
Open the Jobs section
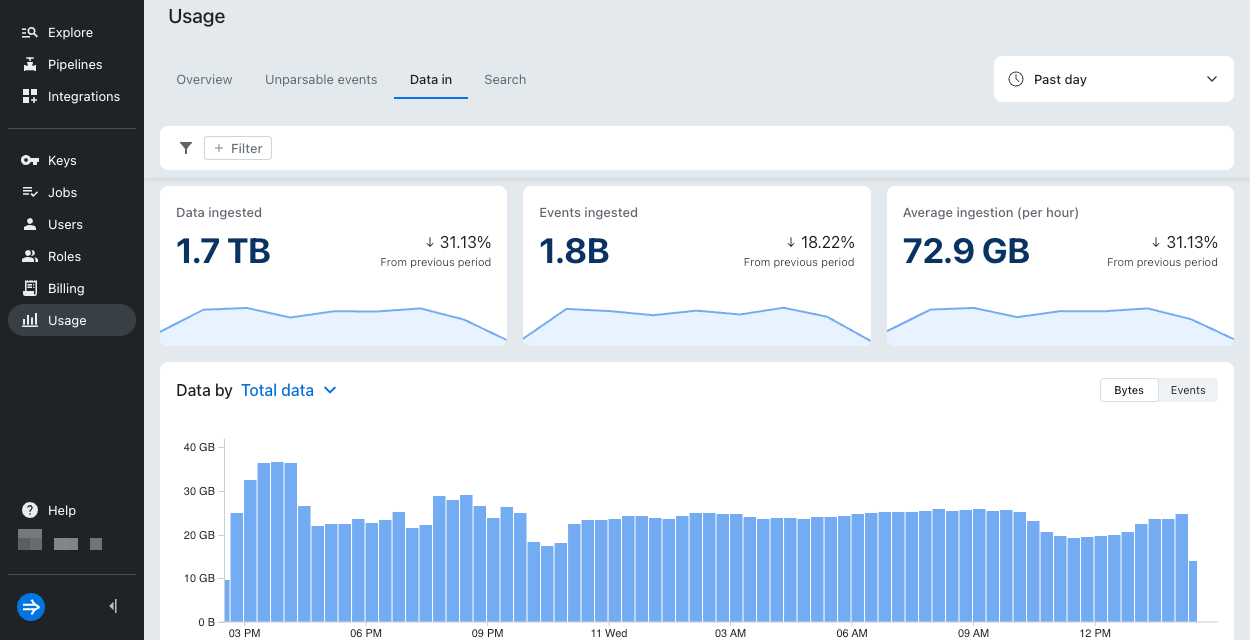pyautogui.click(x=30, y=192)
